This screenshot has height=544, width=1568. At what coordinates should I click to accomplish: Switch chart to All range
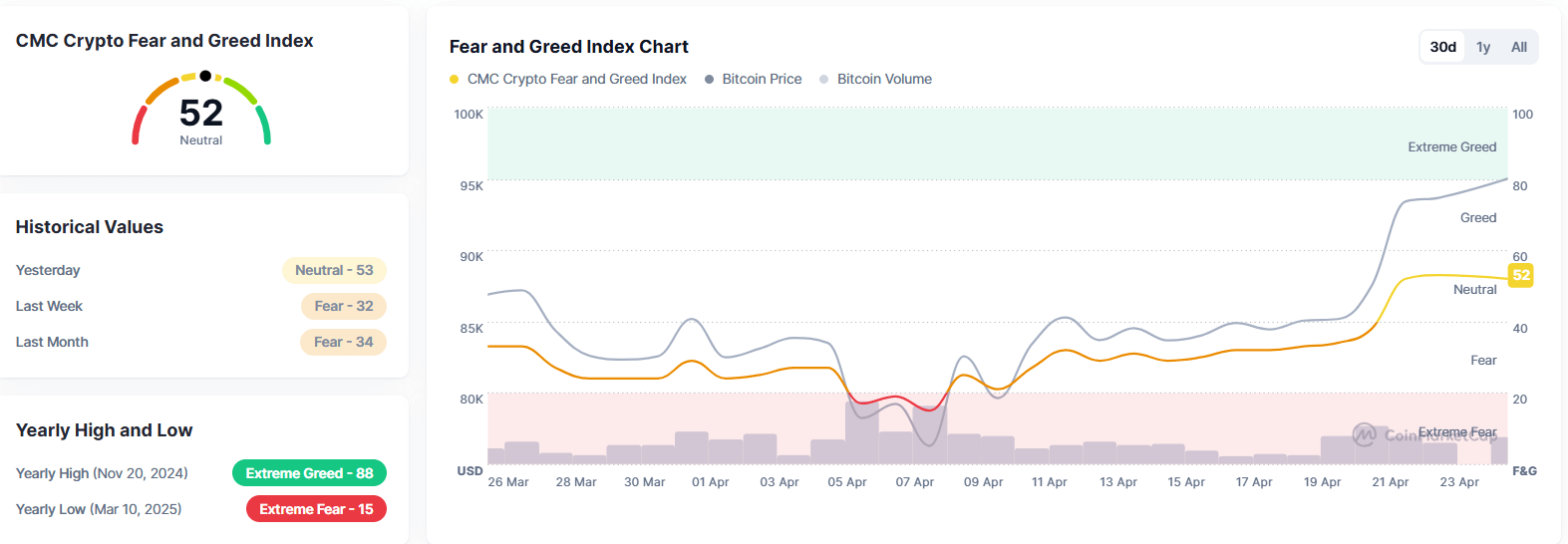point(1519,47)
